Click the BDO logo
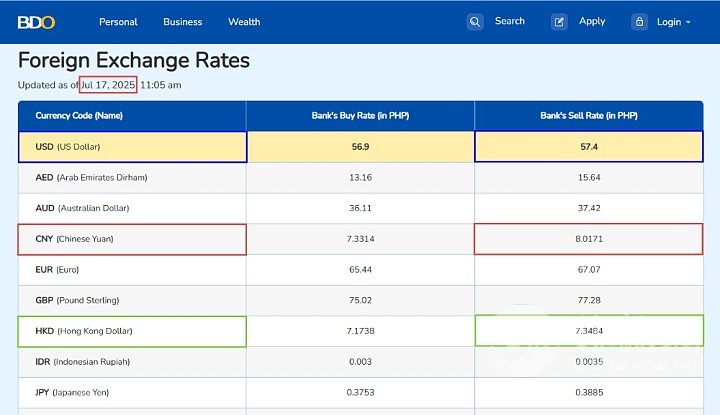Screen dimensions: 720x415 pyautogui.click(x=36, y=22)
